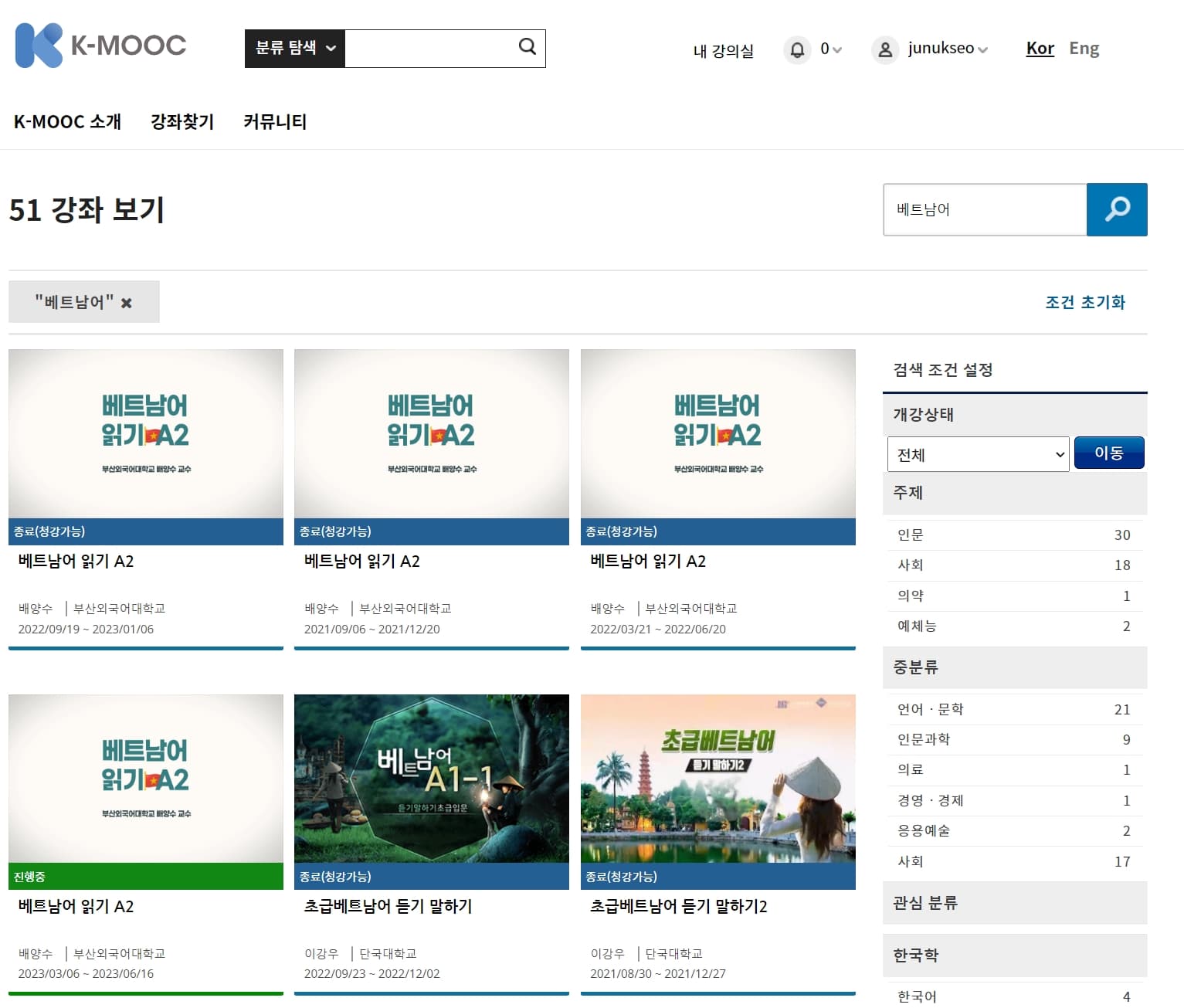
Task: Go to K-MOOC 소개 menu
Action: (67, 121)
